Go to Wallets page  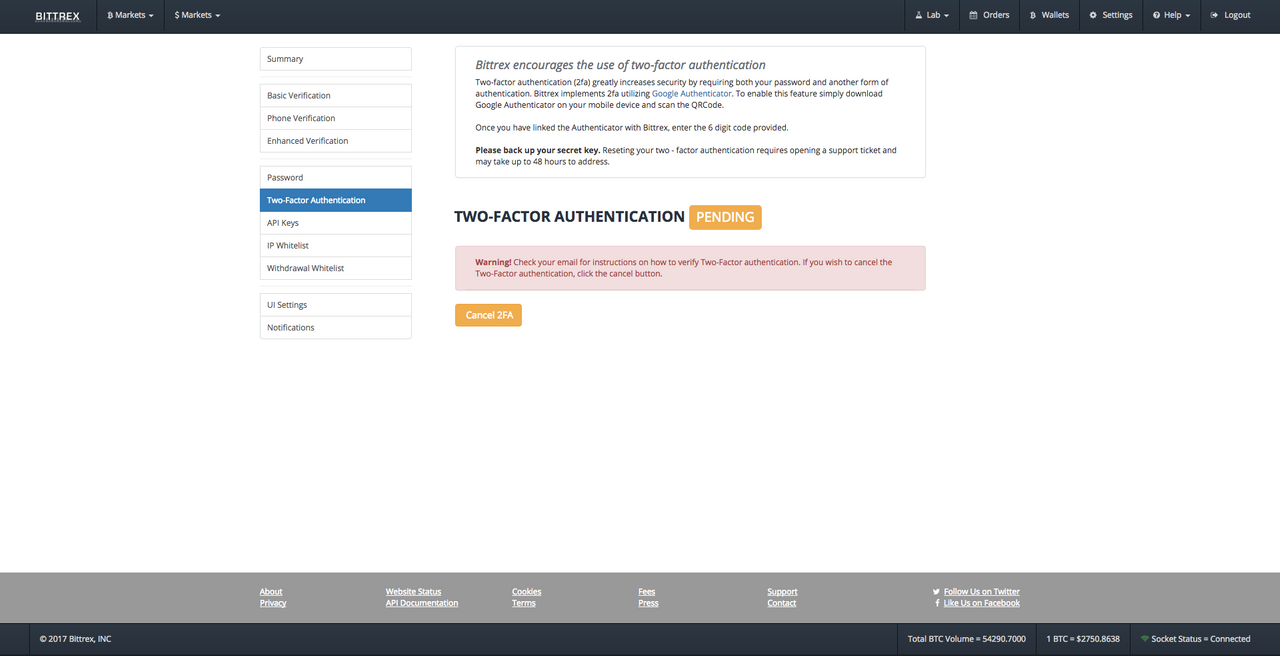coord(1049,16)
